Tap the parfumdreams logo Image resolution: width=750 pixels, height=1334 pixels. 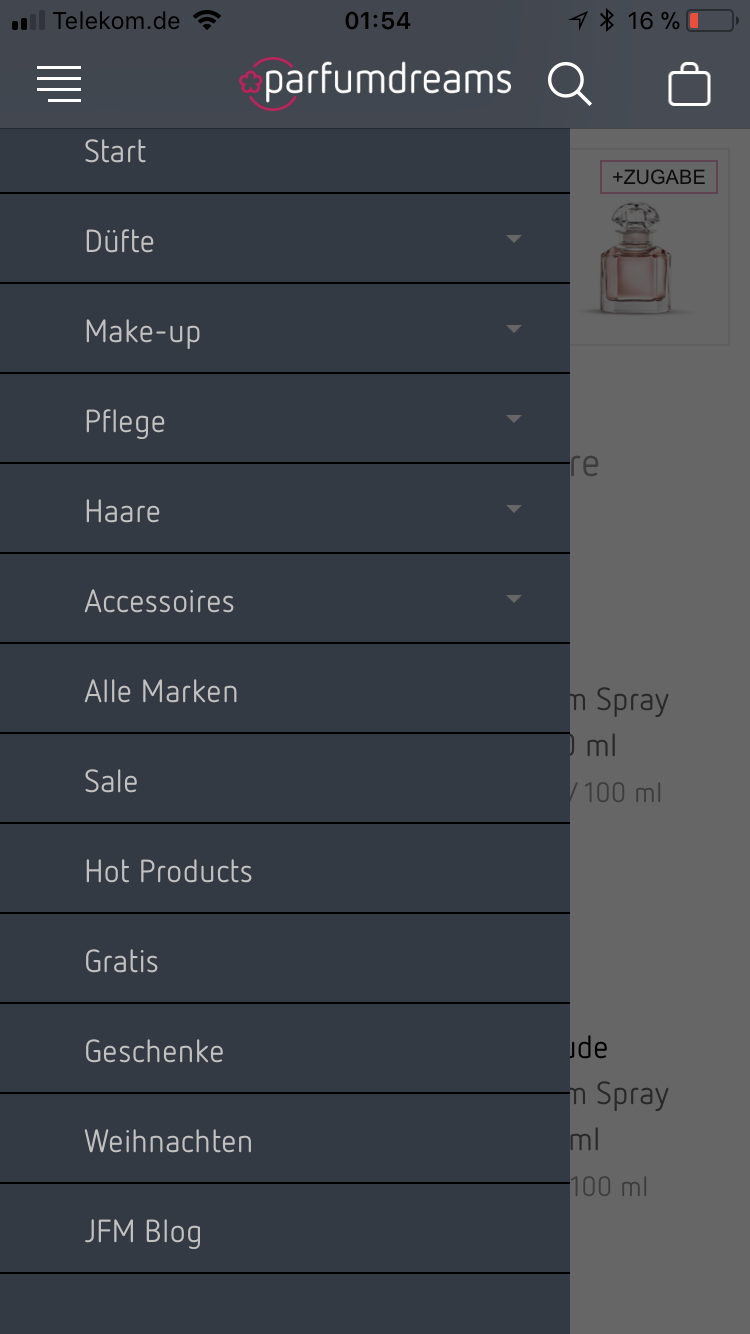click(376, 82)
